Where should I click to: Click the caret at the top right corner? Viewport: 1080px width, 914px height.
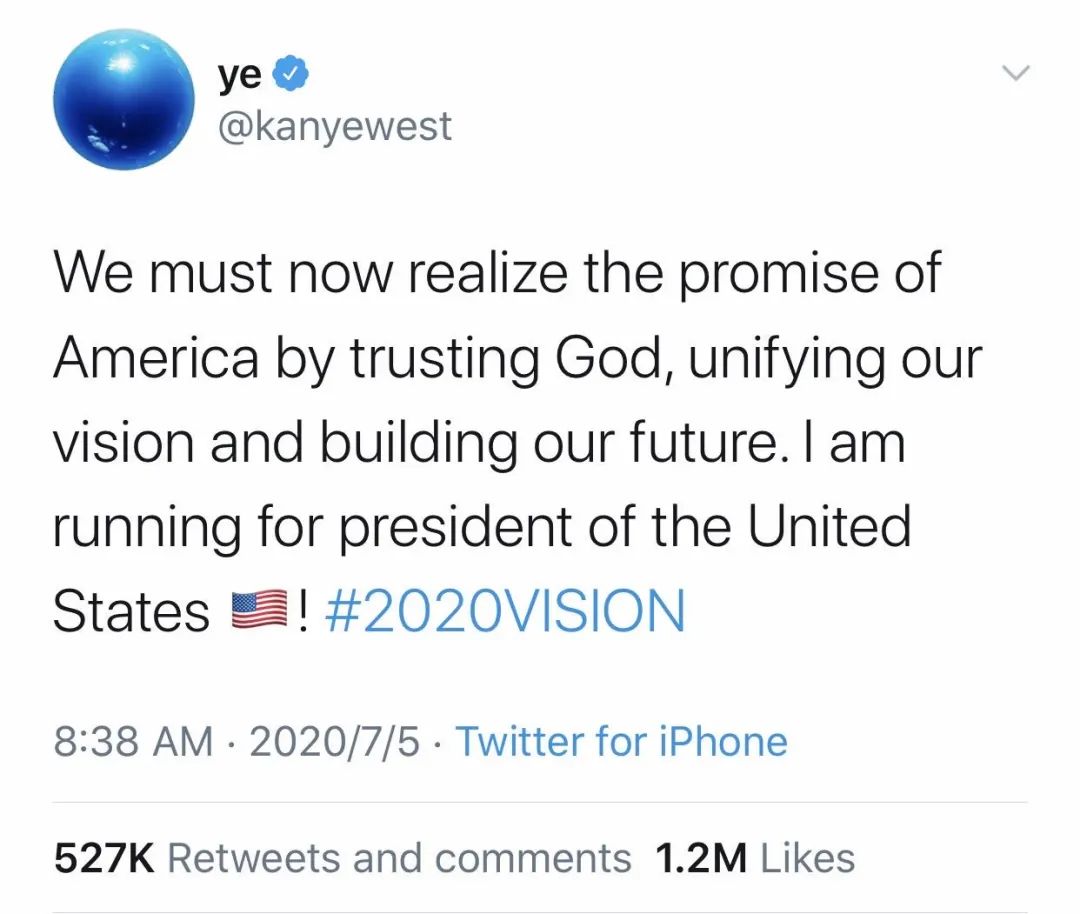coord(1016,72)
